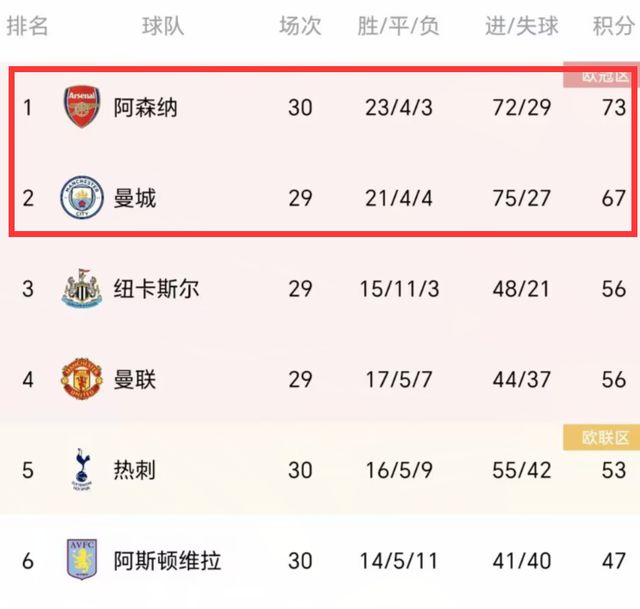Open the 热刺 team page
640x609 pixels.
[x=135, y=470]
